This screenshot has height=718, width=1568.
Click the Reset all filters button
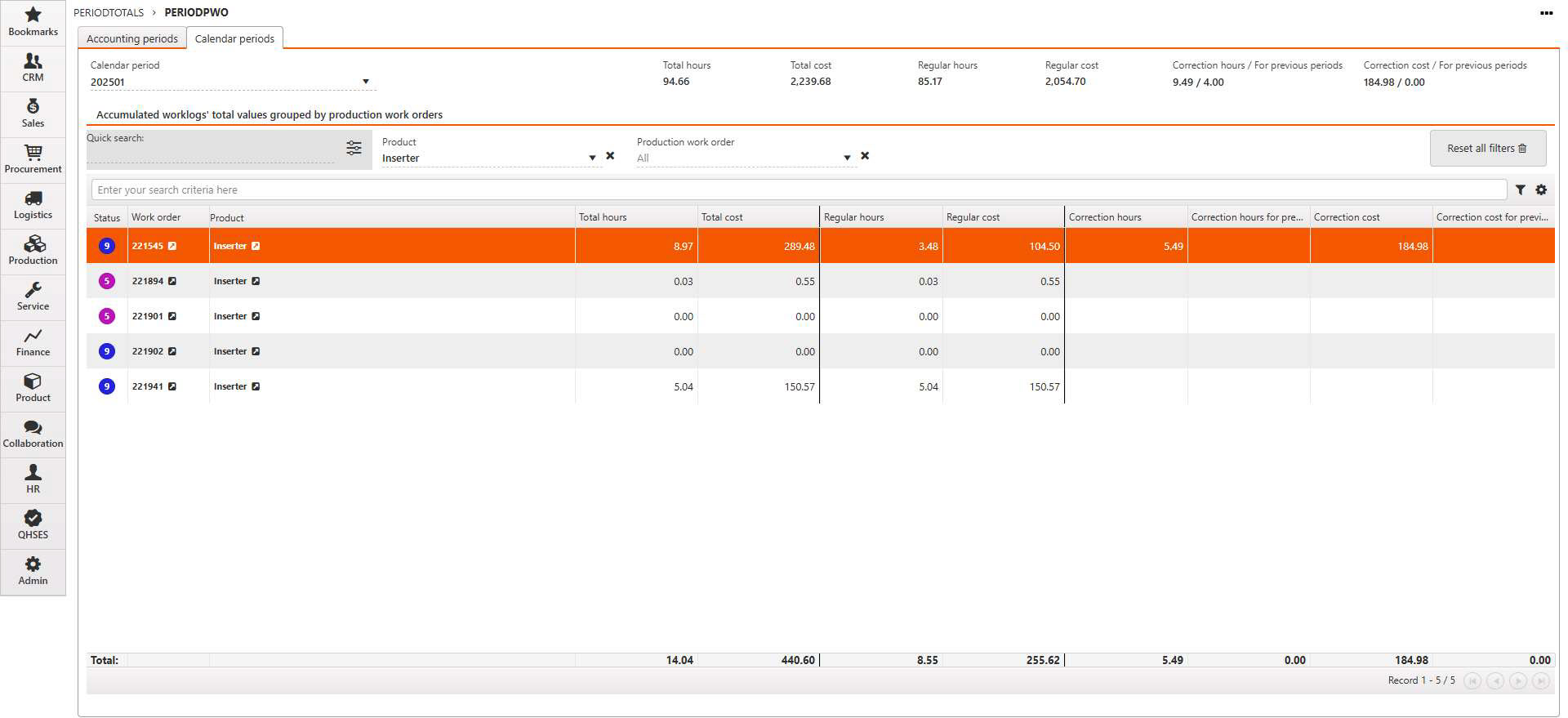[1487, 148]
